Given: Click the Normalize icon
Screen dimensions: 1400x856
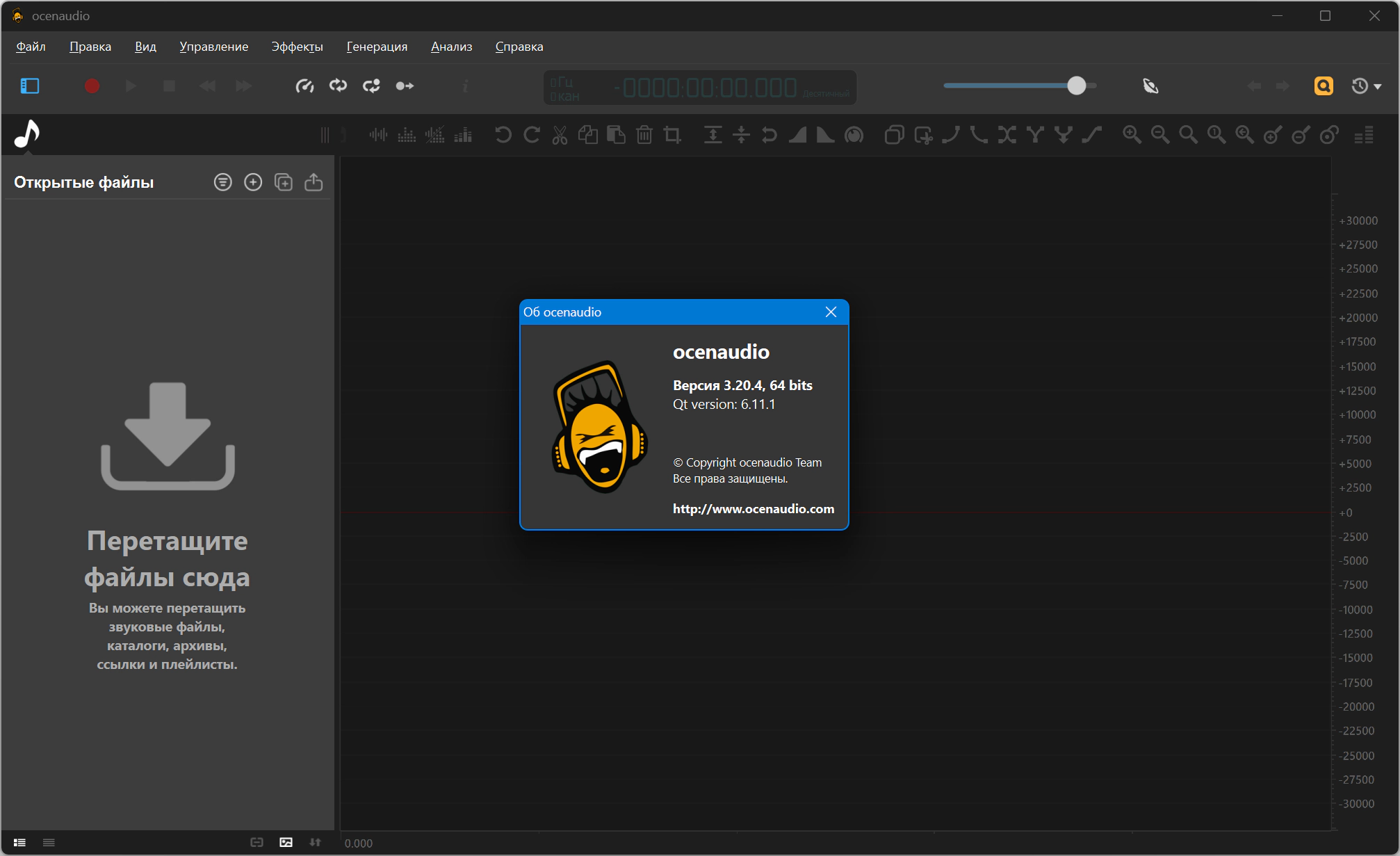Looking at the screenshot, I should coord(713,135).
